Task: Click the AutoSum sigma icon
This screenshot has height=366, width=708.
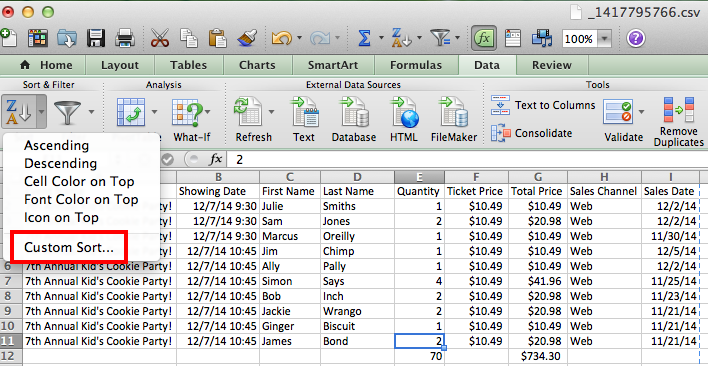Action: point(364,39)
